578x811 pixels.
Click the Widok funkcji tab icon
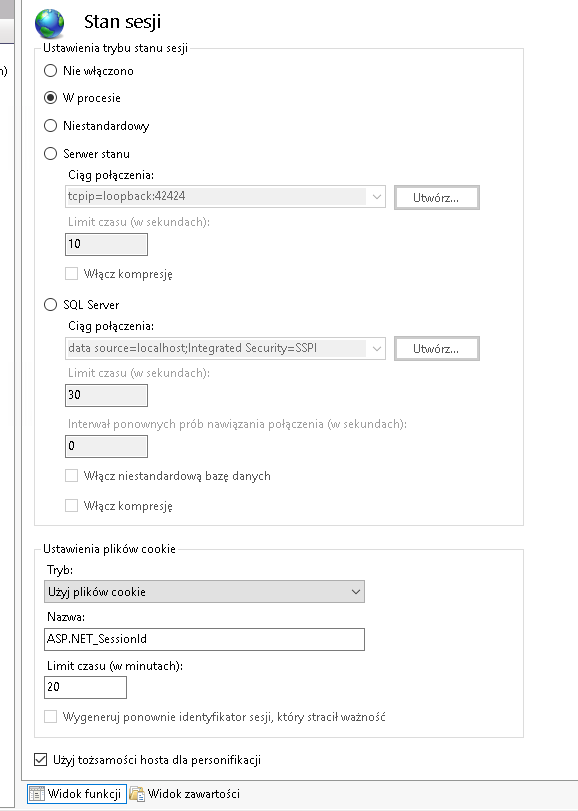(36, 793)
